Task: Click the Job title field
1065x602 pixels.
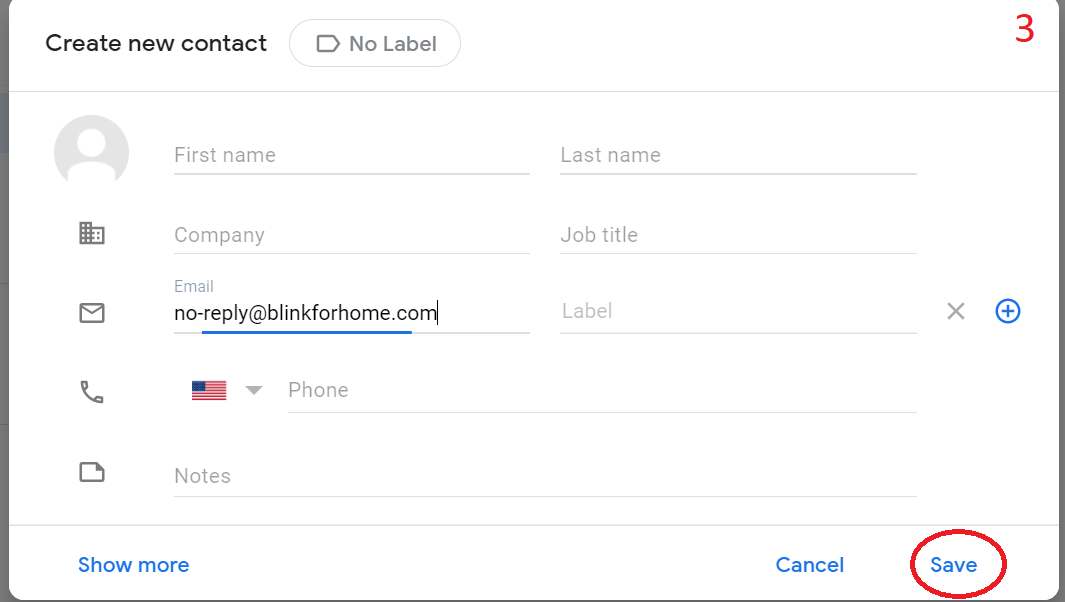Action: pos(720,235)
